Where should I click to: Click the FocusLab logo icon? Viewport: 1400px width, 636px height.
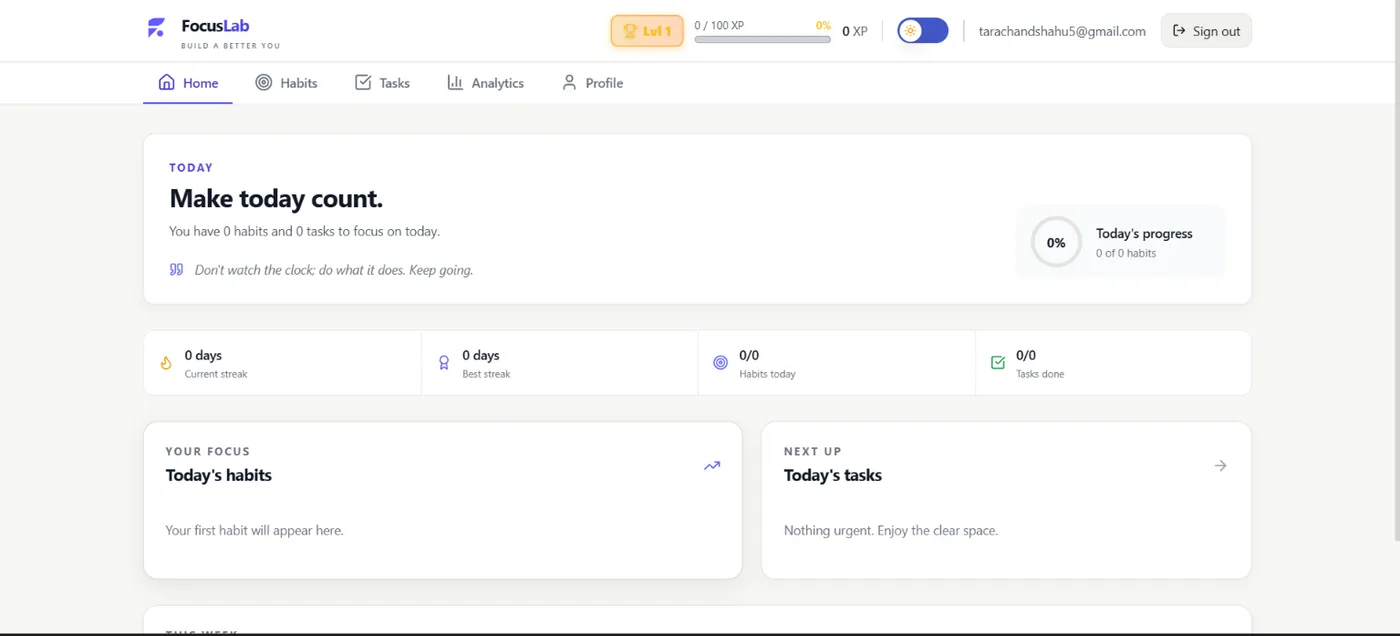pyautogui.click(x=156, y=29)
